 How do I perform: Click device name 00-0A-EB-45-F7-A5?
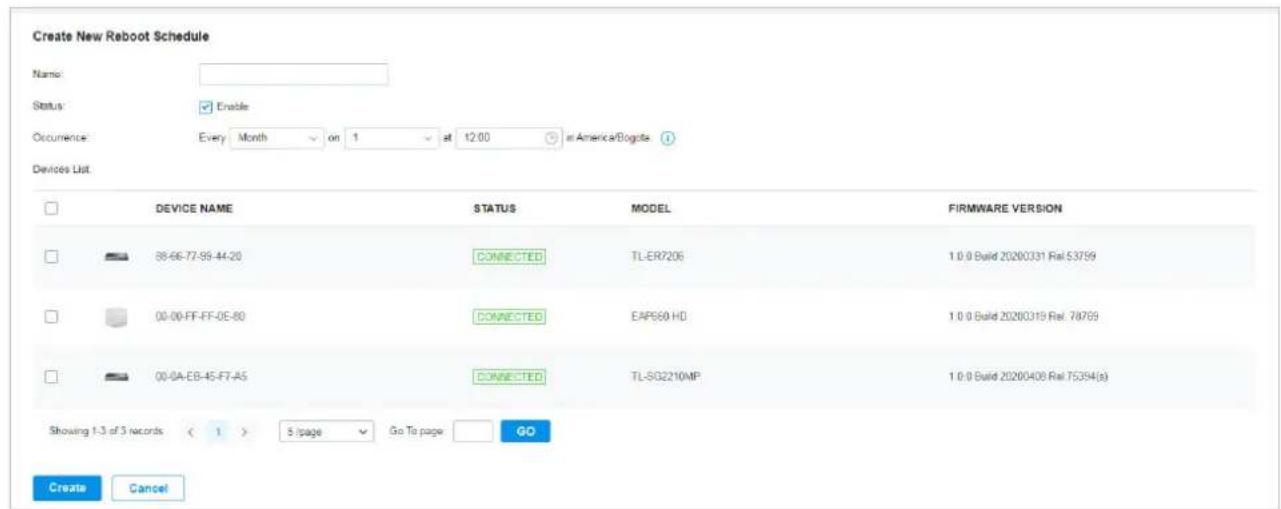pos(201,377)
